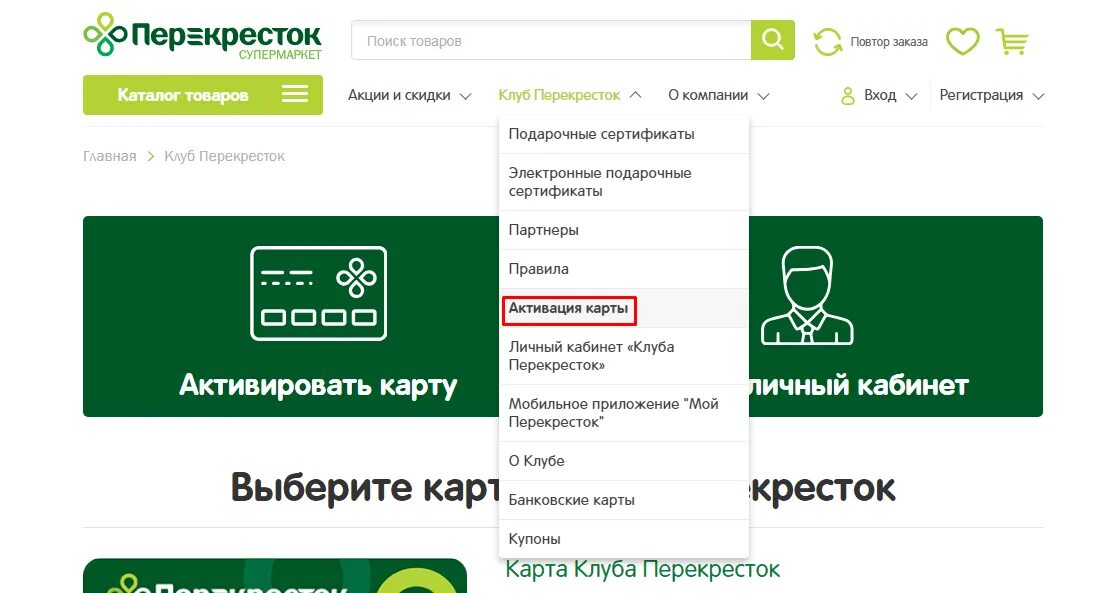This screenshot has width=1106, height=593.
Task: Select Электронные подарочные сертификаты menu item
Action: (x=624, y=182)
